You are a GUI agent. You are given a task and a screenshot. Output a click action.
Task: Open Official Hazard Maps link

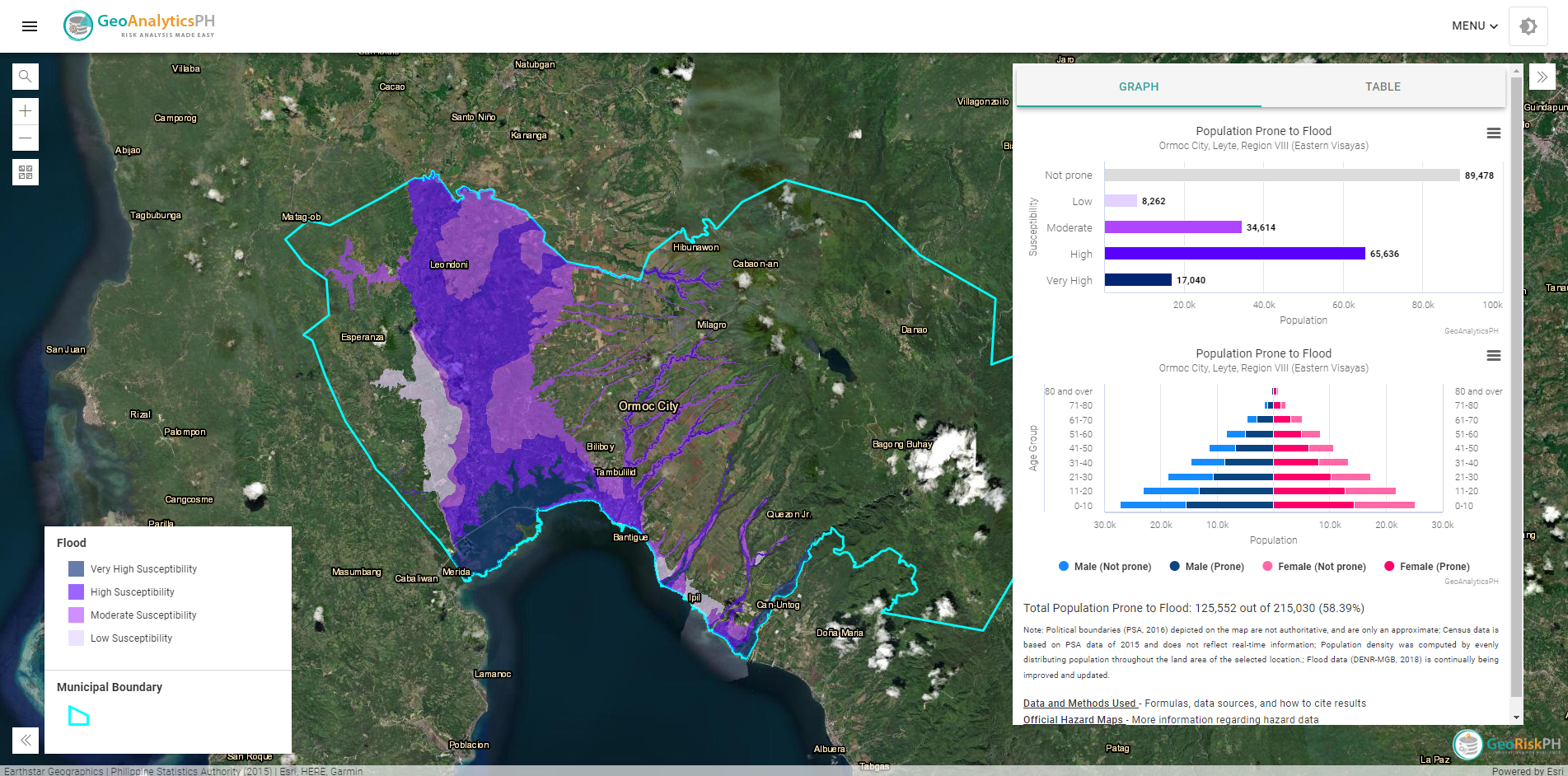pos(1073,720)
